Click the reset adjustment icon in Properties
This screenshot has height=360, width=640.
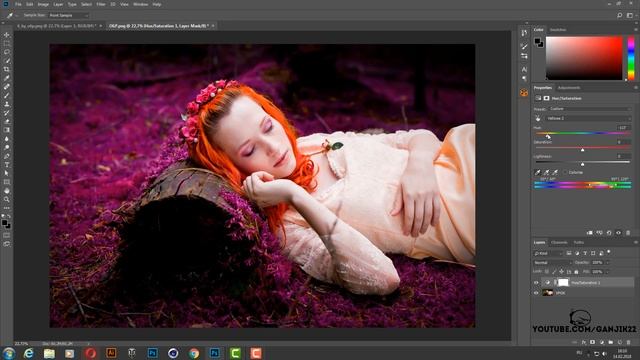(x=609, y=233)
